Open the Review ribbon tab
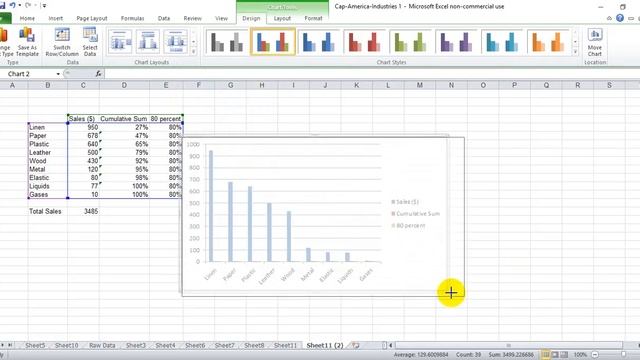Image resolution: width=640 pixels, height=360 pixels. (192, 18)
